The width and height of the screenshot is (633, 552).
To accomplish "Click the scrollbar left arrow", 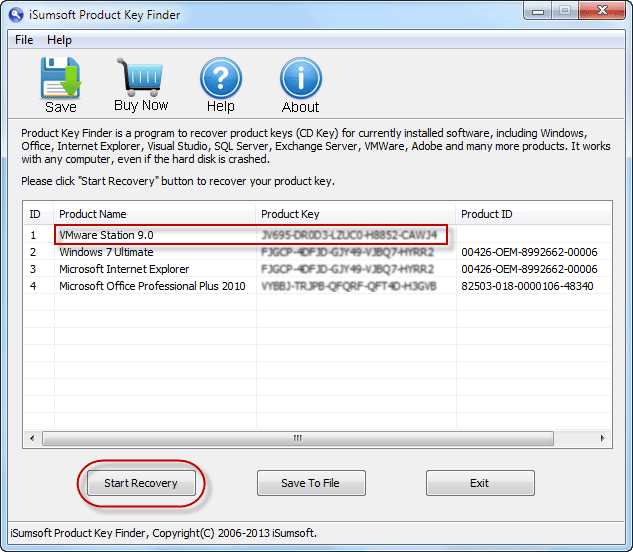I will click(x=32, y=438).
